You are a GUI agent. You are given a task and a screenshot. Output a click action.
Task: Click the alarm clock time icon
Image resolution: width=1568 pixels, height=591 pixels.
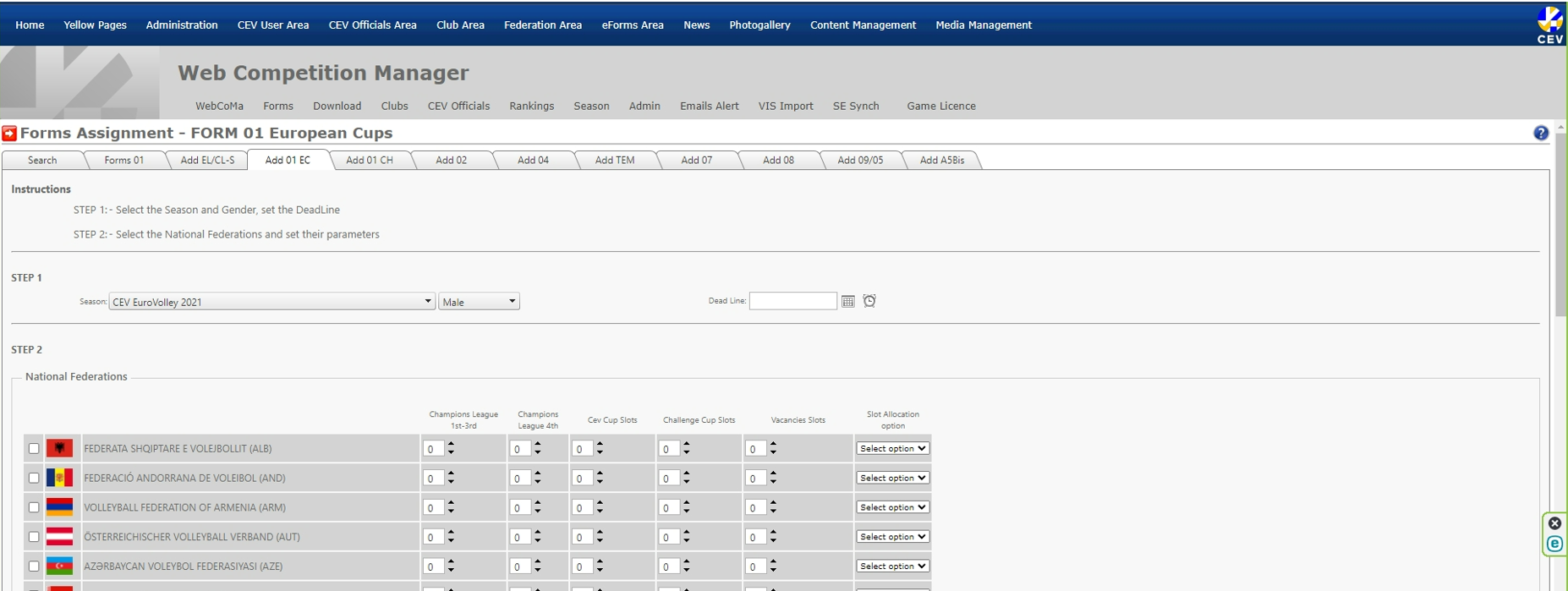point(869,300)
